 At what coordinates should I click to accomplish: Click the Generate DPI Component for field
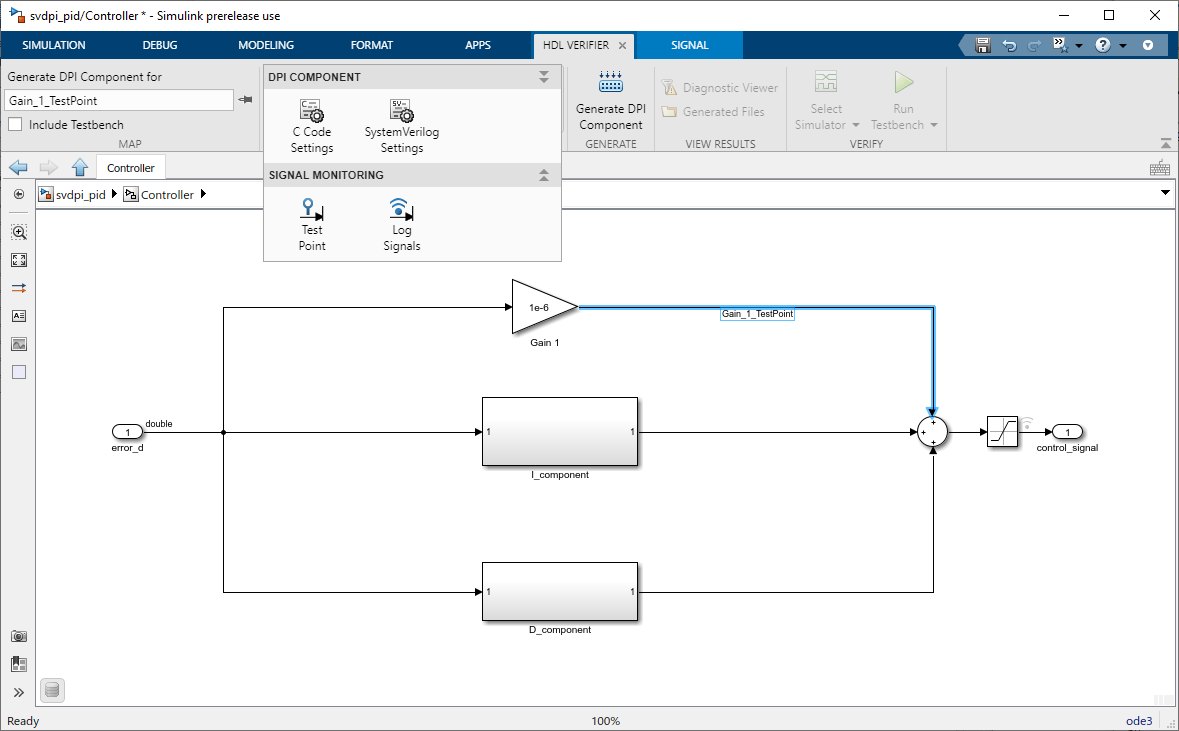(120, 100)
